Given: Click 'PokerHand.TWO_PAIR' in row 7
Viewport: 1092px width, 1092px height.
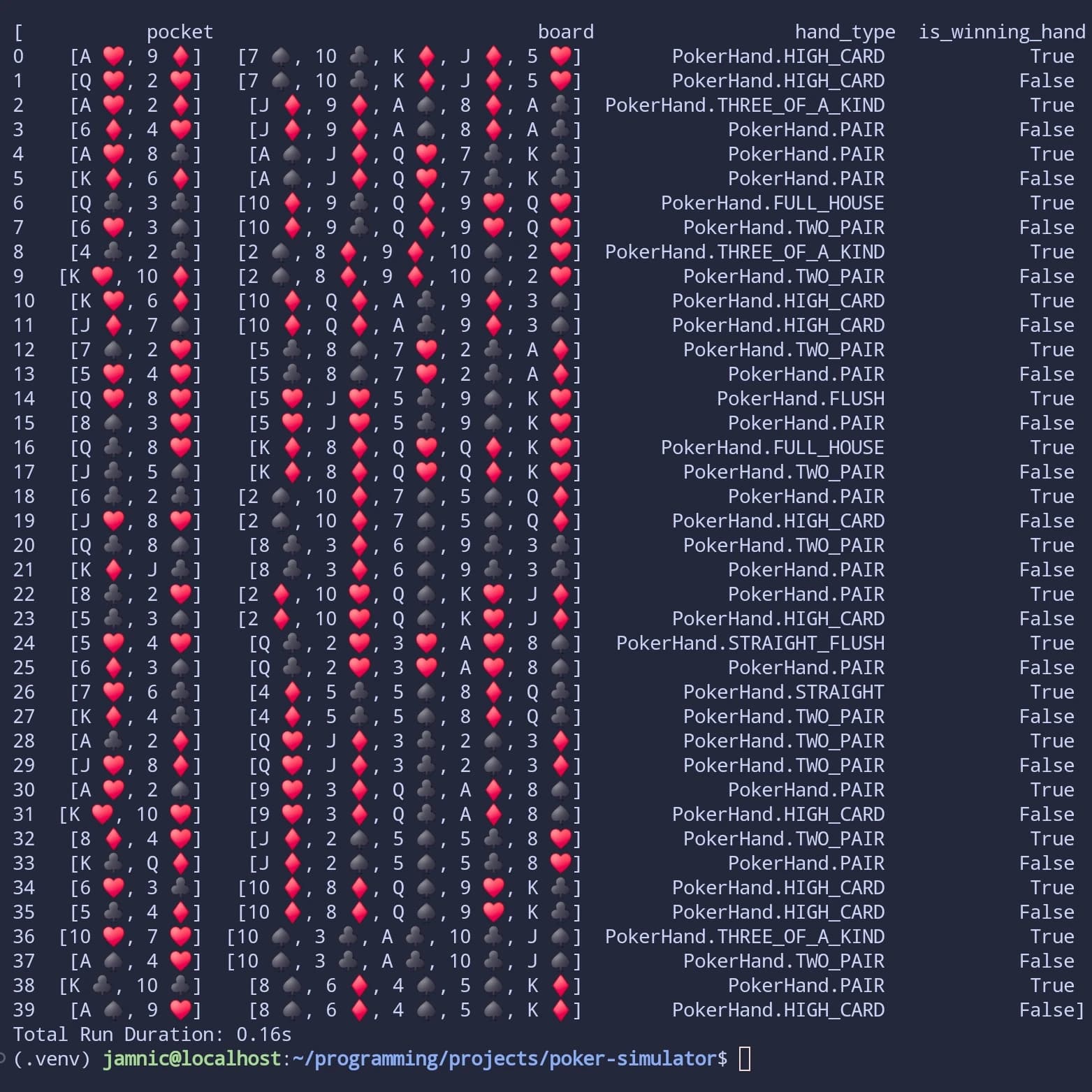Looking at the screenshot, I should tap(784, 228).
